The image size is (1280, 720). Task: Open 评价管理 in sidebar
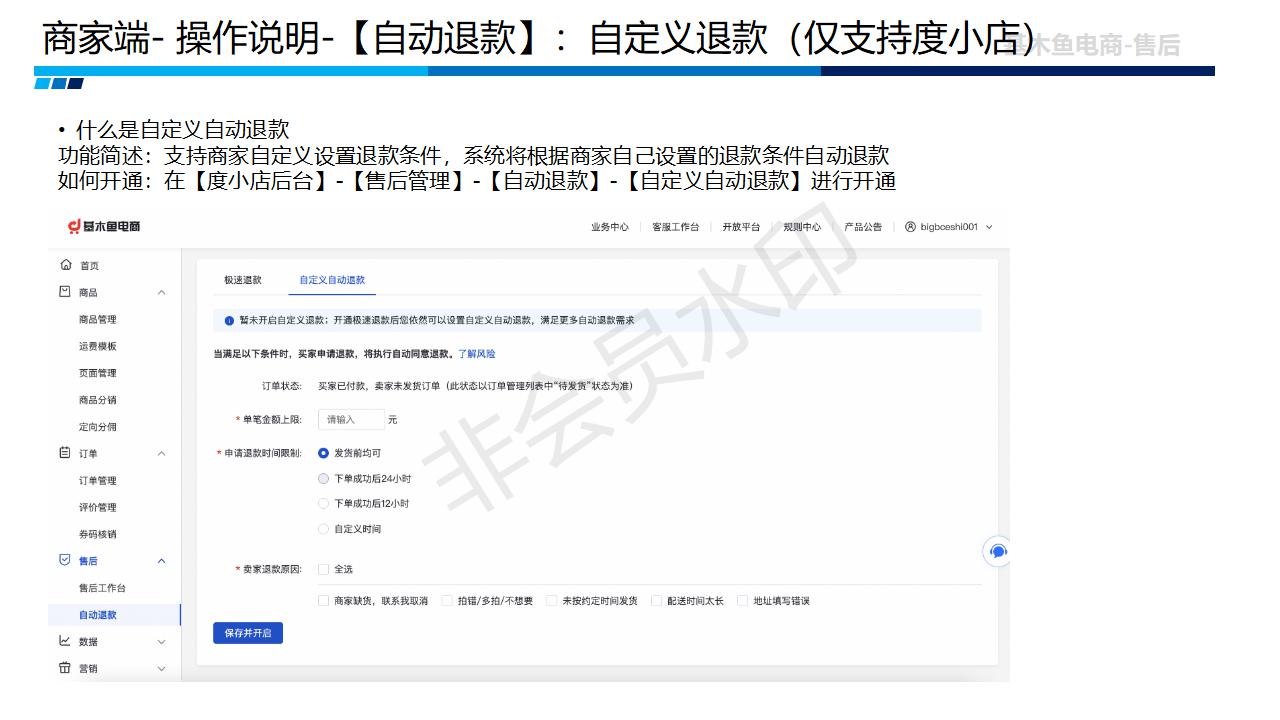98,508
